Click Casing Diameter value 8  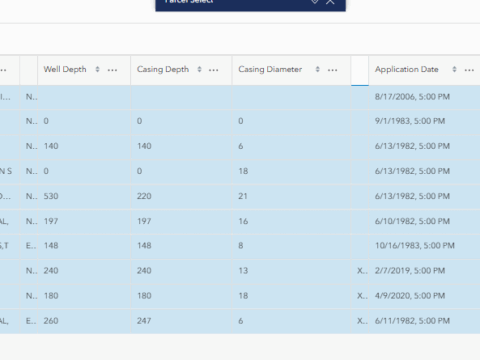coord(241,246)
